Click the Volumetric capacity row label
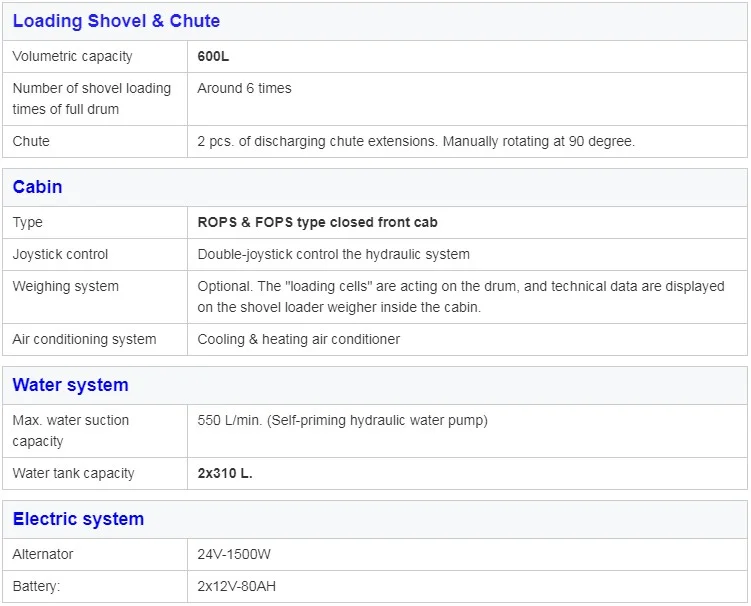 [x=72, y=56]
